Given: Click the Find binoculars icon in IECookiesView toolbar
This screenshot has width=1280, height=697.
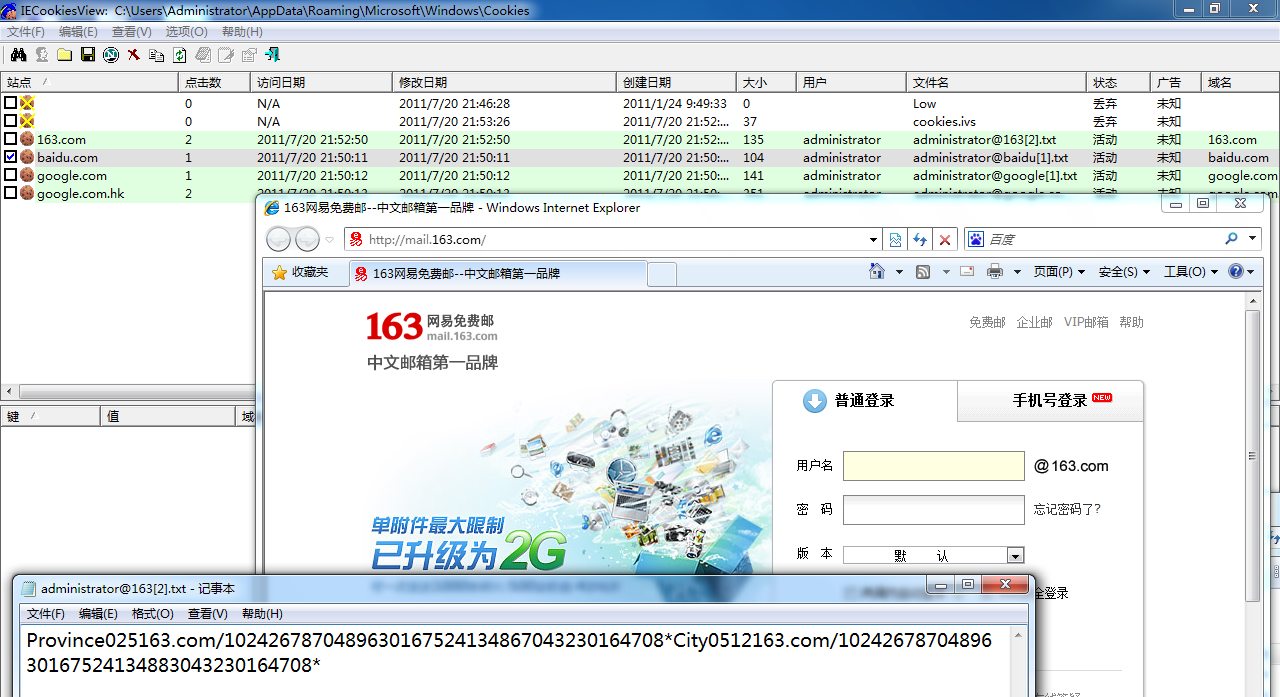Looking at the screenshot, I should point(18,54).
